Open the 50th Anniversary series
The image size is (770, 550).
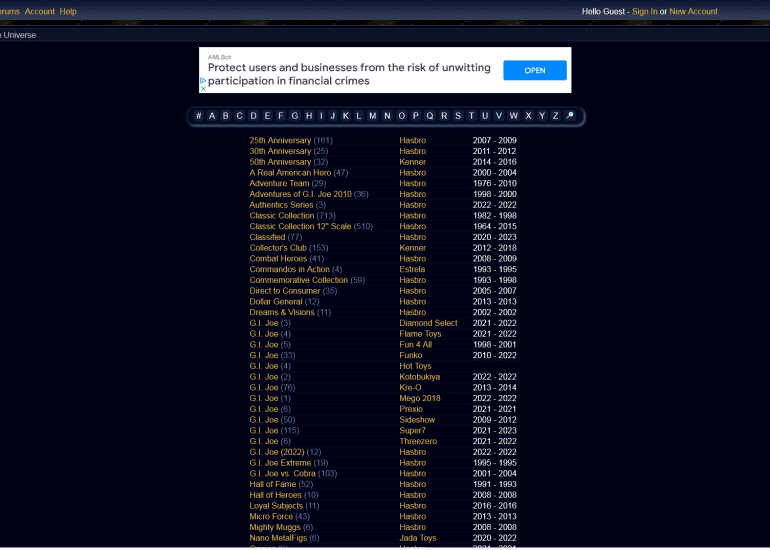tap(280, 162)
